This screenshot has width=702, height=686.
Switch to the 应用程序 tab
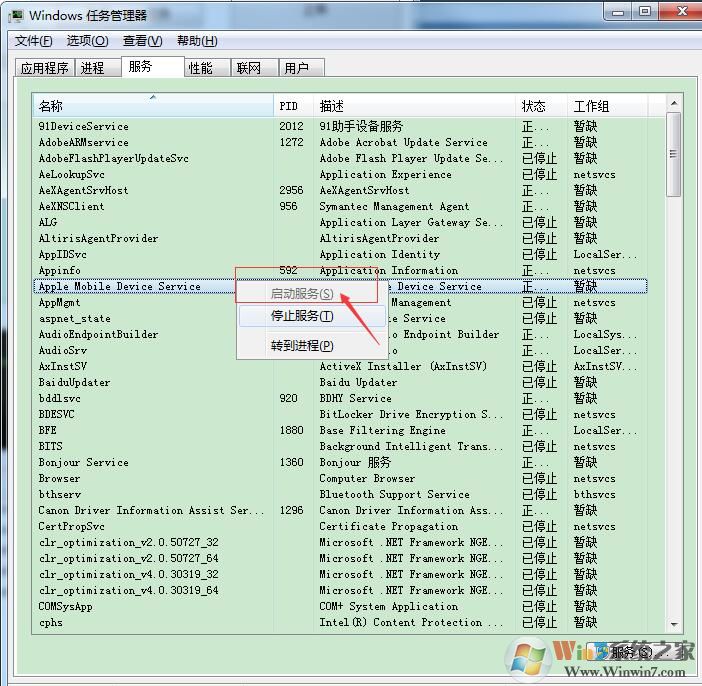tap(45, 68)
